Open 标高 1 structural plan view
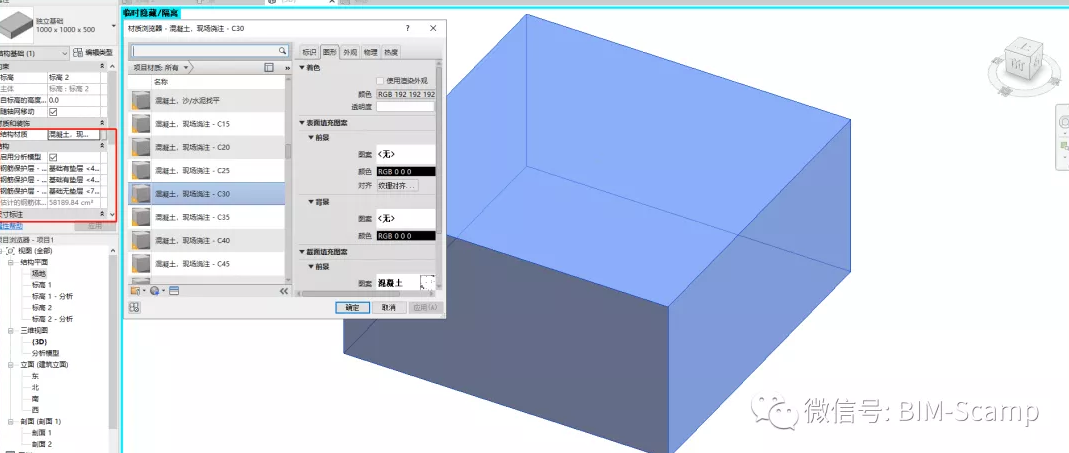Image resolution: width=1069 pixels, height=453 pixels. [x=42, y=284]
